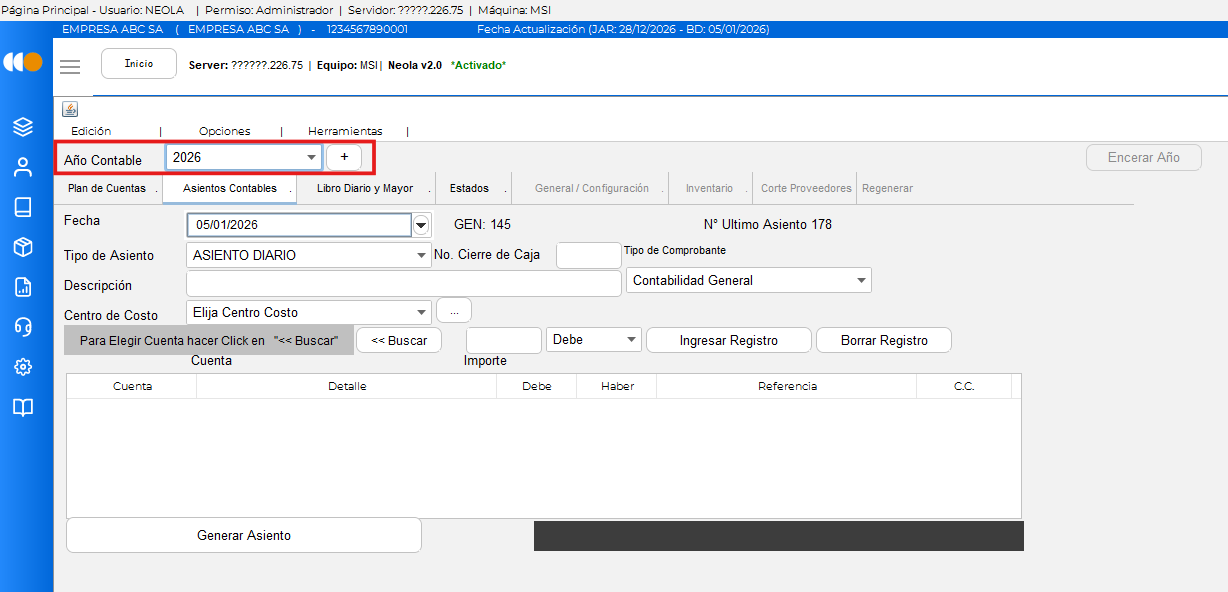
Task: Switch to Plan de Cuentas tab
Action: (107, 188)
